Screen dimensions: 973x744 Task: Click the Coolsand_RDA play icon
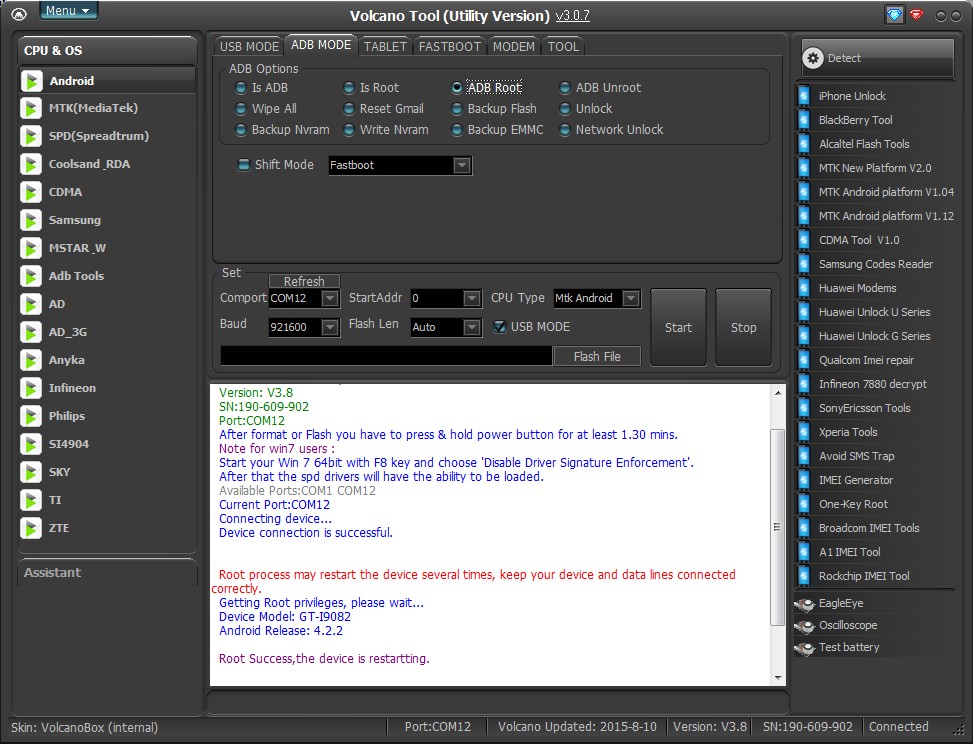point(31,164)
